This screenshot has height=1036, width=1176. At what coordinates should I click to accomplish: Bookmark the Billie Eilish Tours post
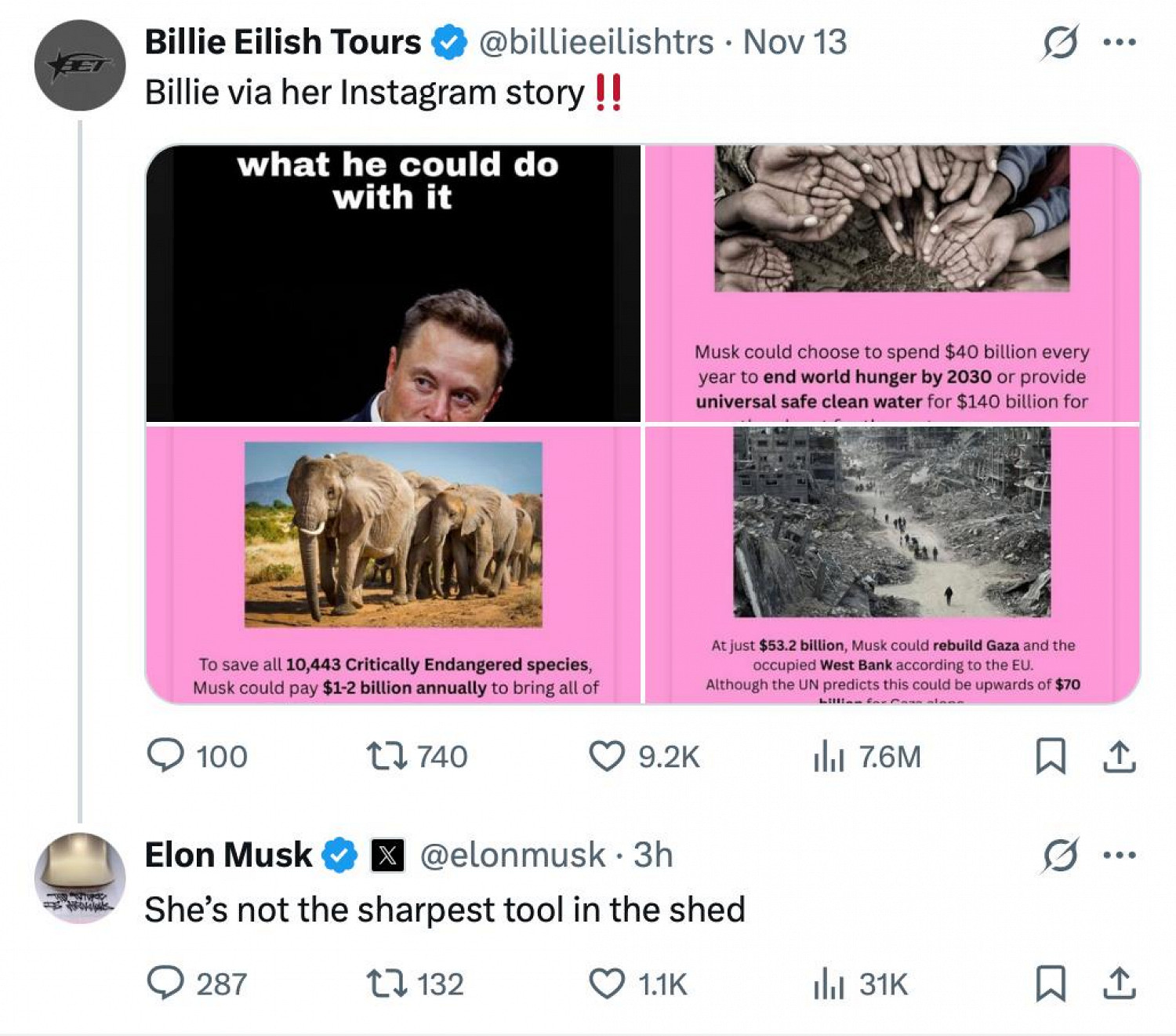click(x=1051, y=756)
